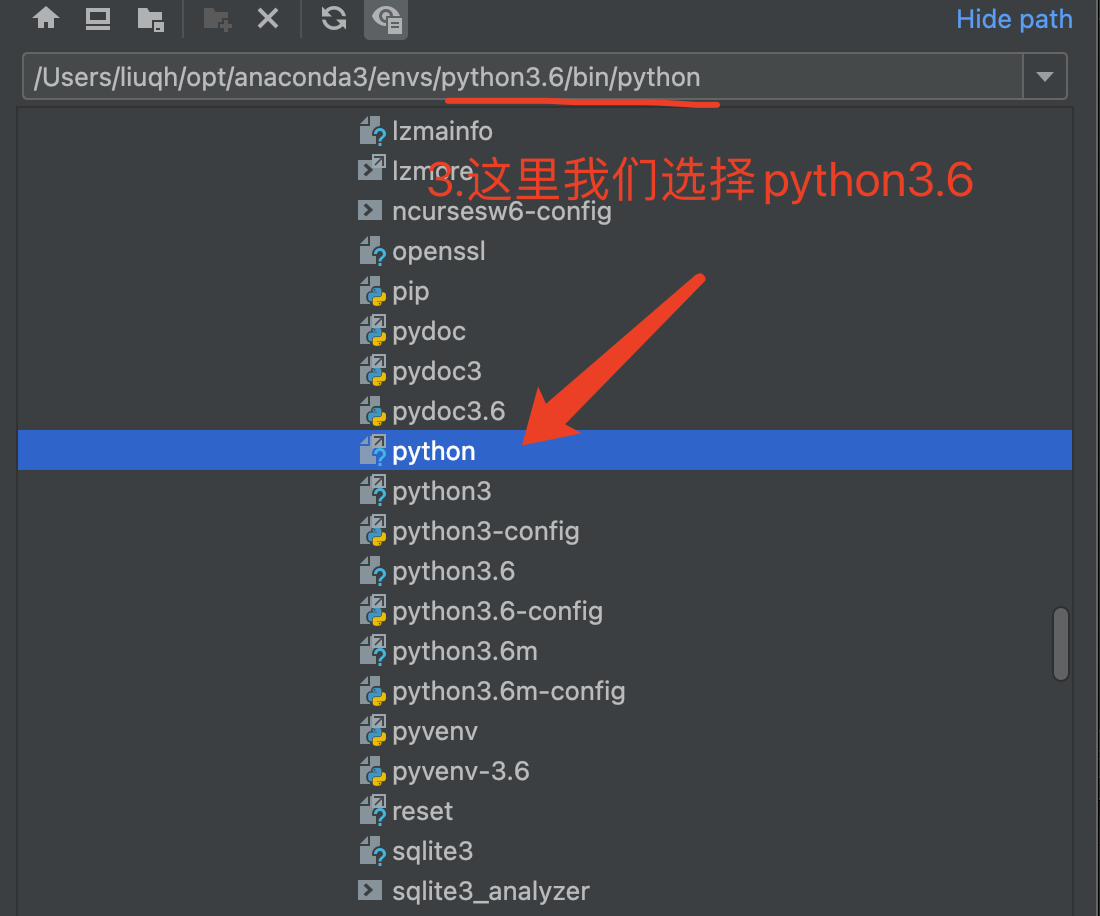
Task: Jump to the user home directory
Action: pyautogui.click(x=46, y=18)
